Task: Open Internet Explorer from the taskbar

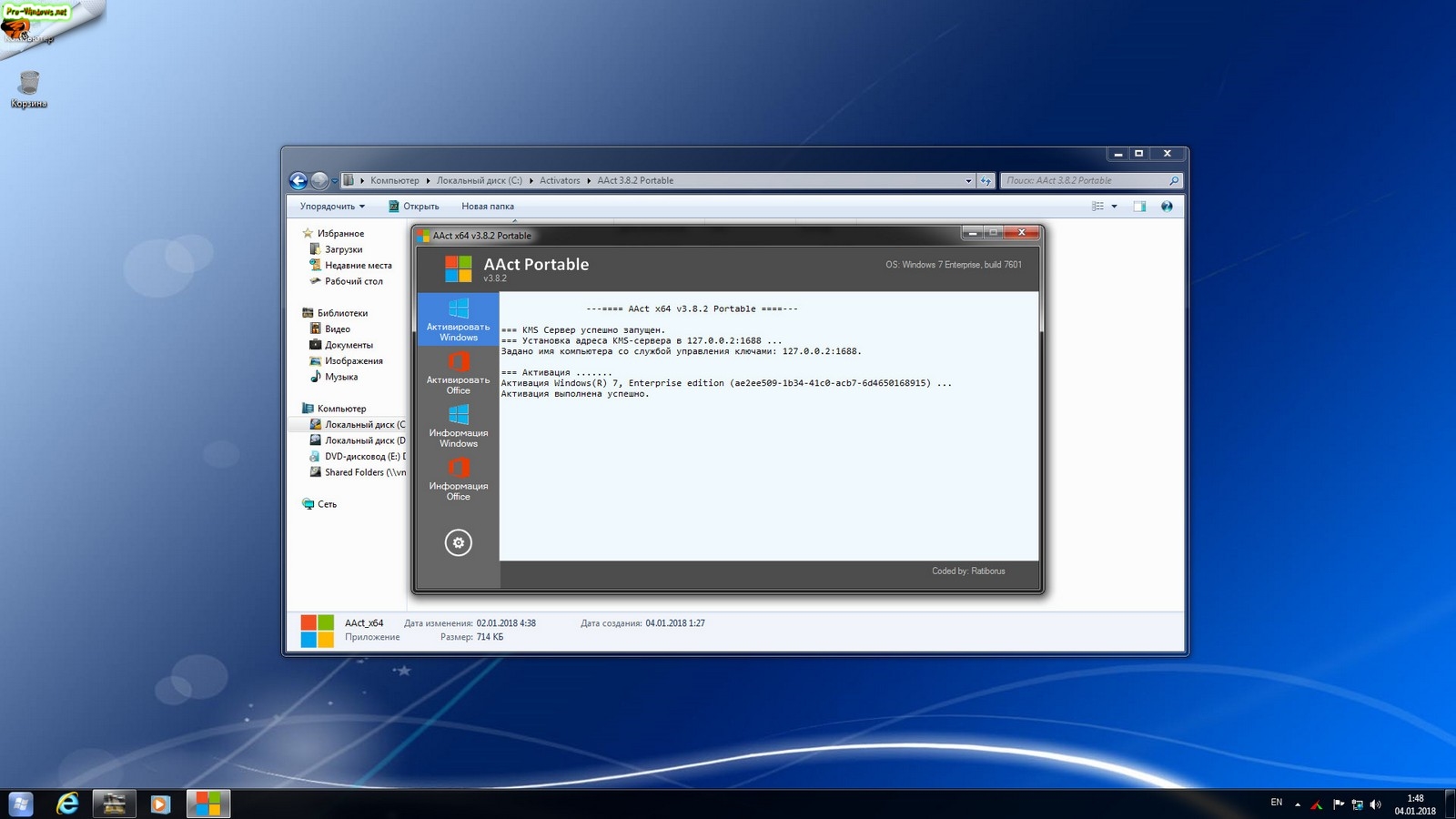Action: click(67, 804)
